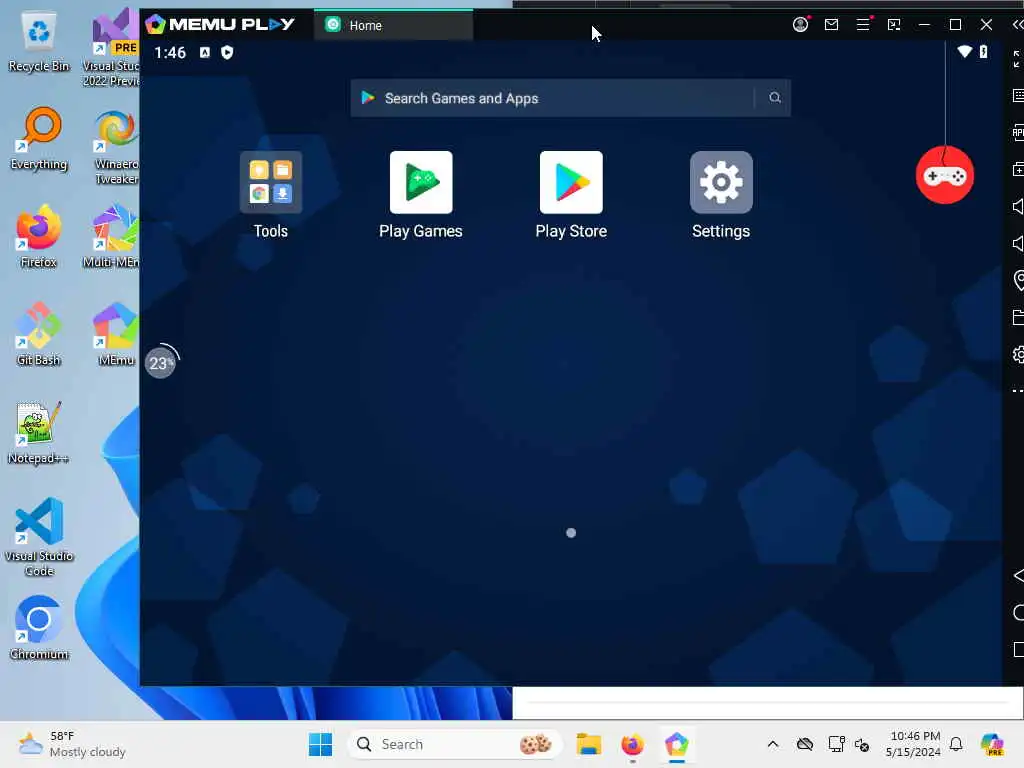Open MEmu mail notifications icon
The image size is (1024, 768).
click(x=831, y=25)
